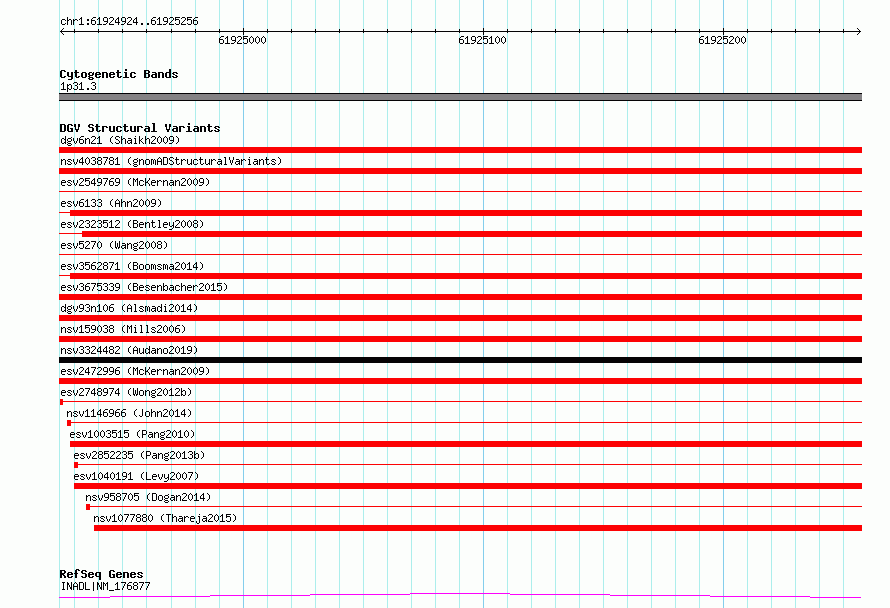Open variant esv3562871 (Boomsma2014)
Screen dimensions: 890x608
coord(132,266)
